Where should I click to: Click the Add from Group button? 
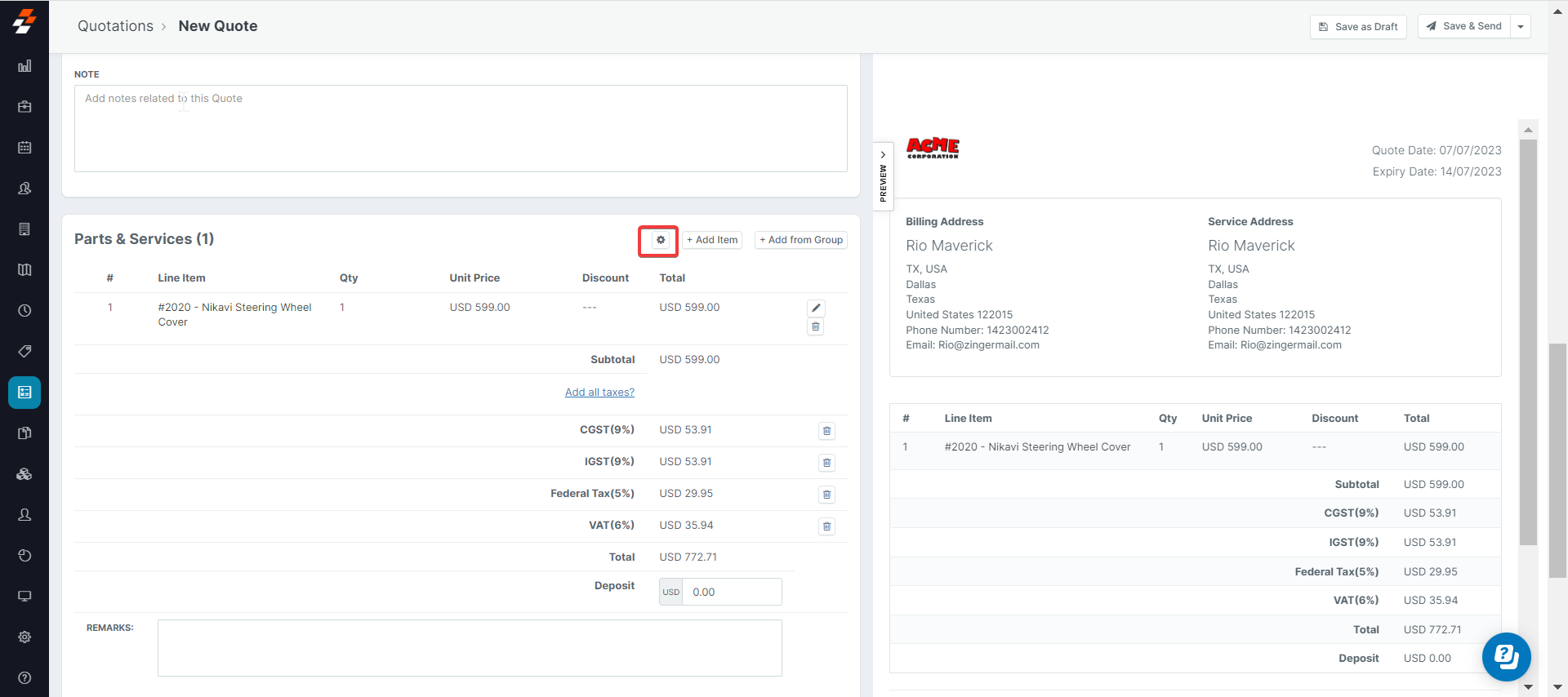coord(800,240)
